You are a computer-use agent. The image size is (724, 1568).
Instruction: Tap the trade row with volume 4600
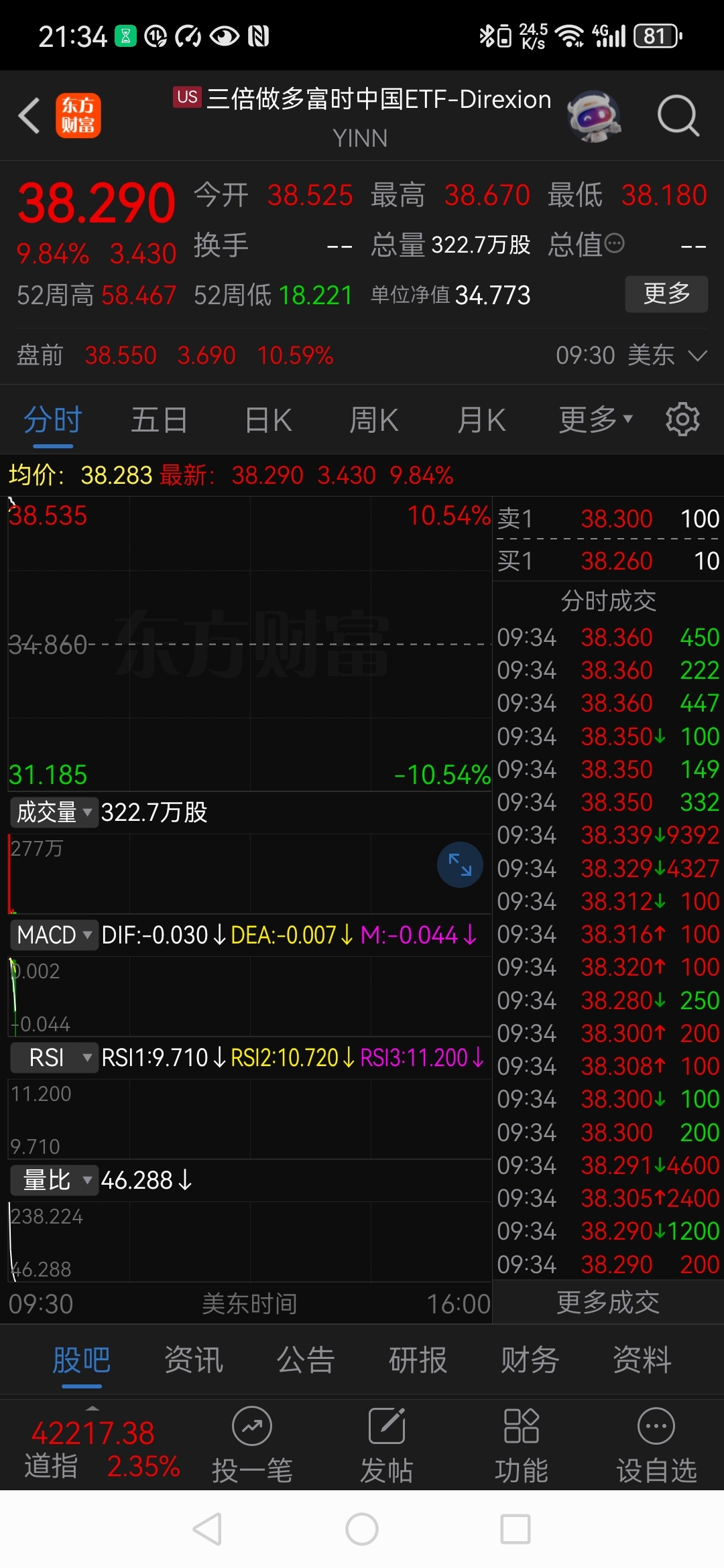coord(608,1165)
